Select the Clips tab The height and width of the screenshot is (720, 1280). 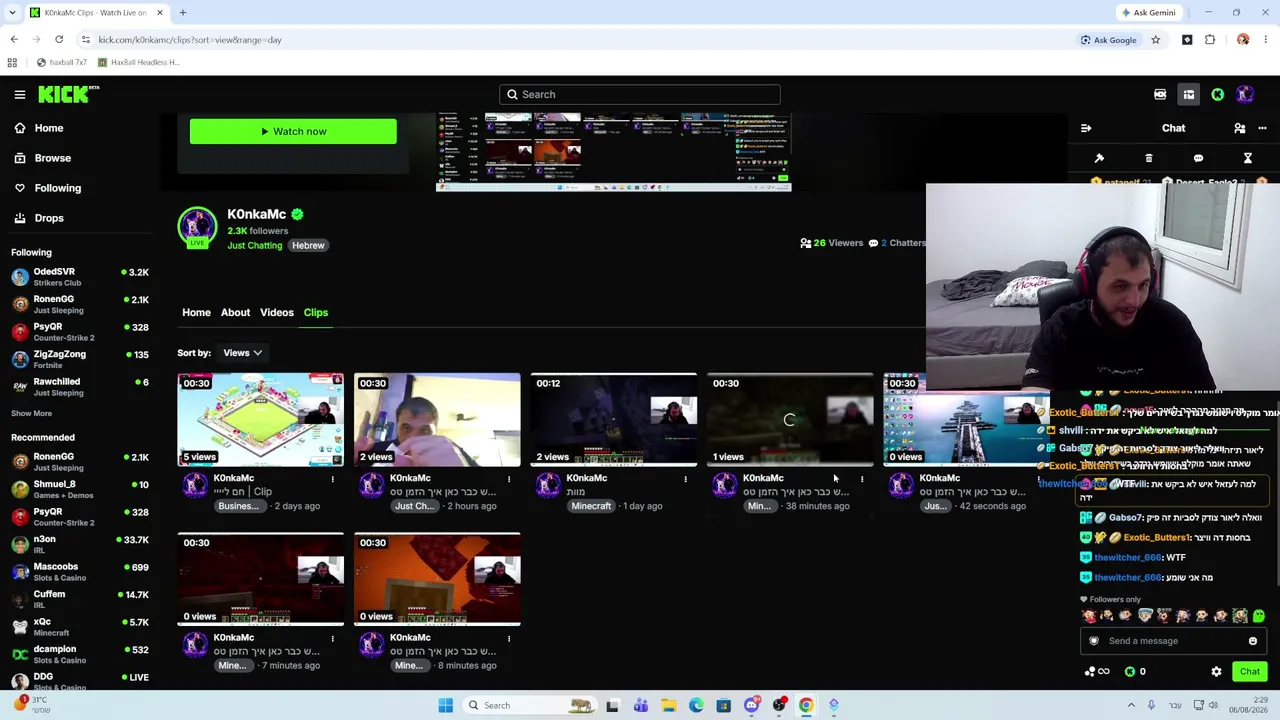click(x=316, y=313)
